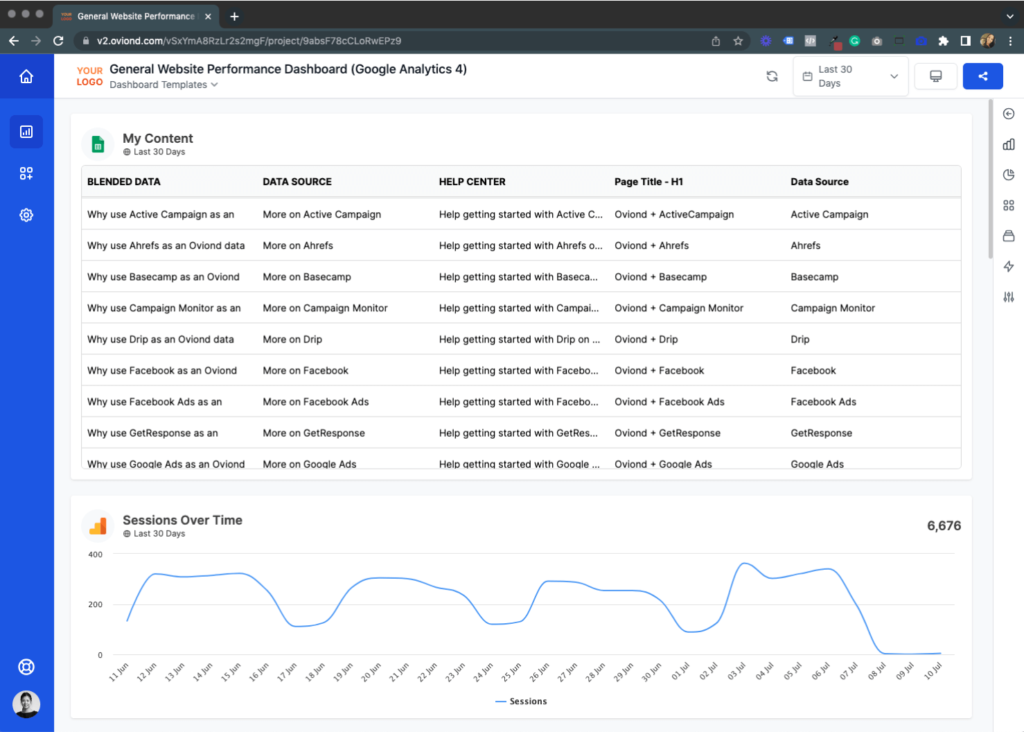Open the pie chart panel in right rail
Image resolution: width=1024 pixels, height=732 pixels.
pyautogui.click(x=1008, y=174)
